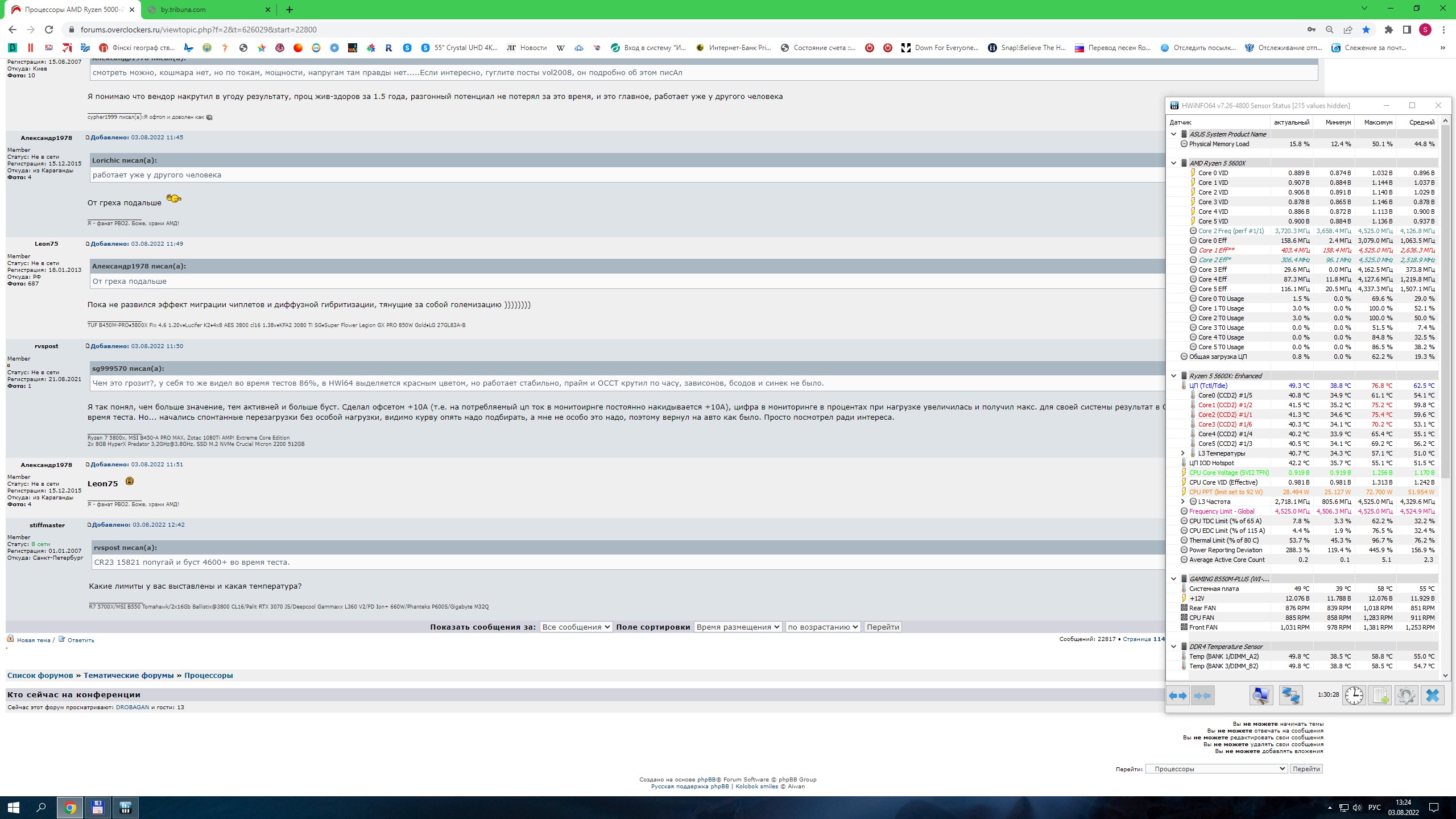
Task: Collapse AMD Ryzen 5 5600X sensor group
Action: click(x=1173, y=163)
